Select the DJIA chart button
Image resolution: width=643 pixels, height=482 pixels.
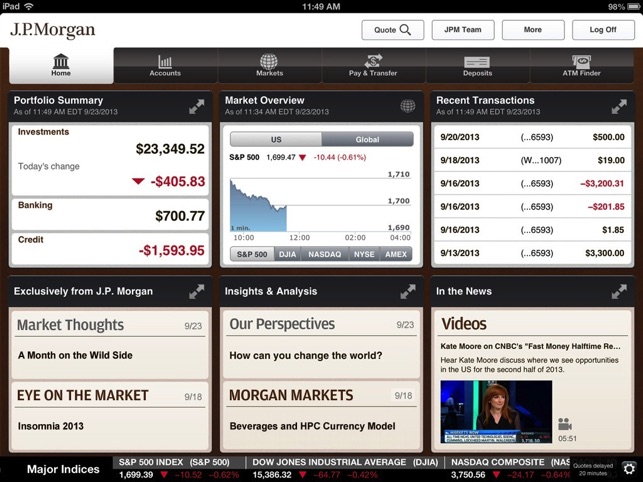point(287,254)
